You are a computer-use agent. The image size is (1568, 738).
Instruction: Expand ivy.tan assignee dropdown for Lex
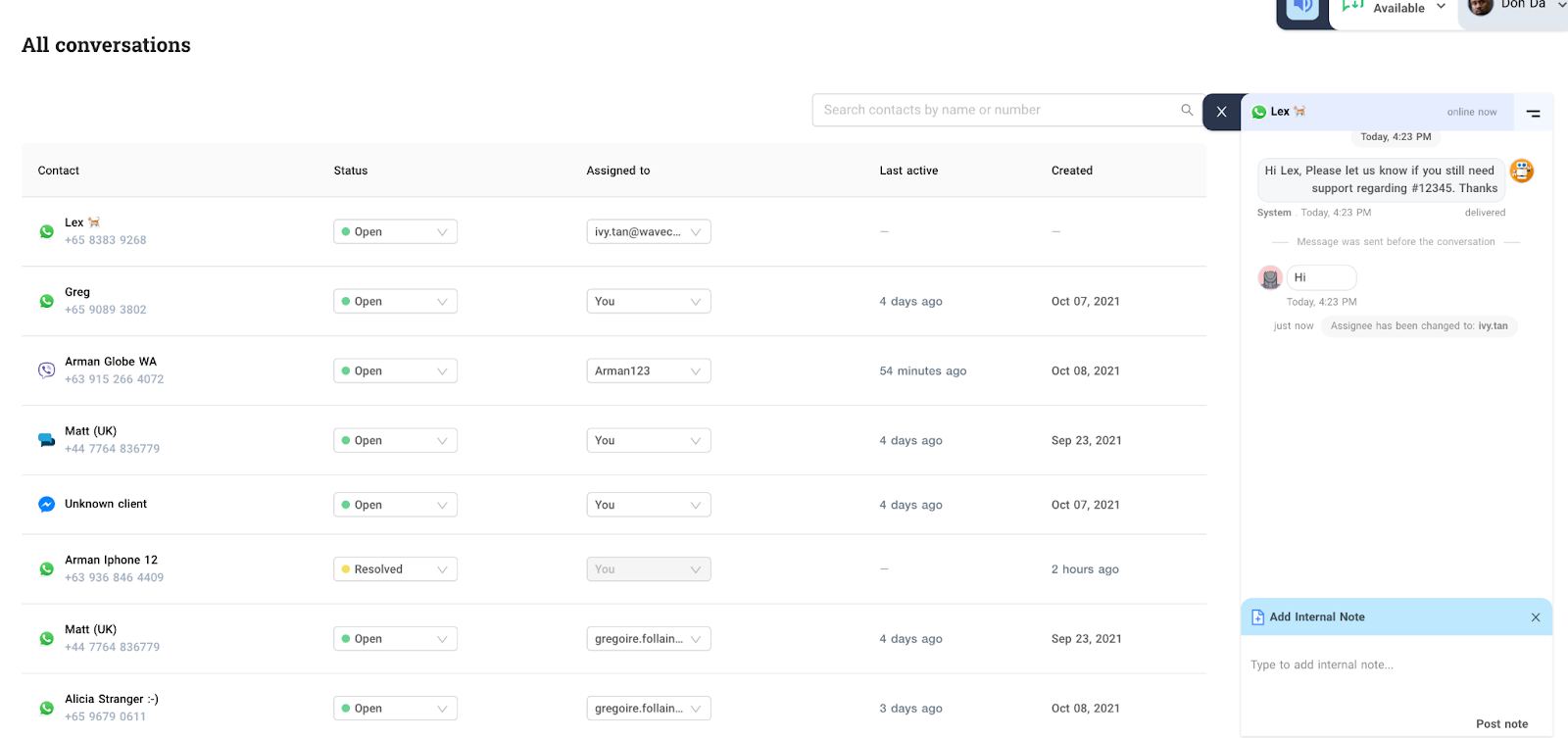click(x=648, y=232)
